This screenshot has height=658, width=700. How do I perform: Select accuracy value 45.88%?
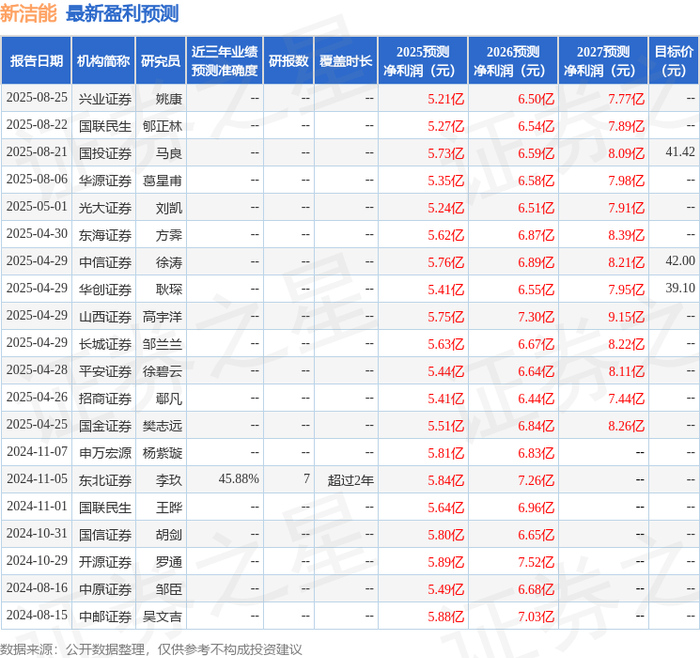[x=238, y=479]
